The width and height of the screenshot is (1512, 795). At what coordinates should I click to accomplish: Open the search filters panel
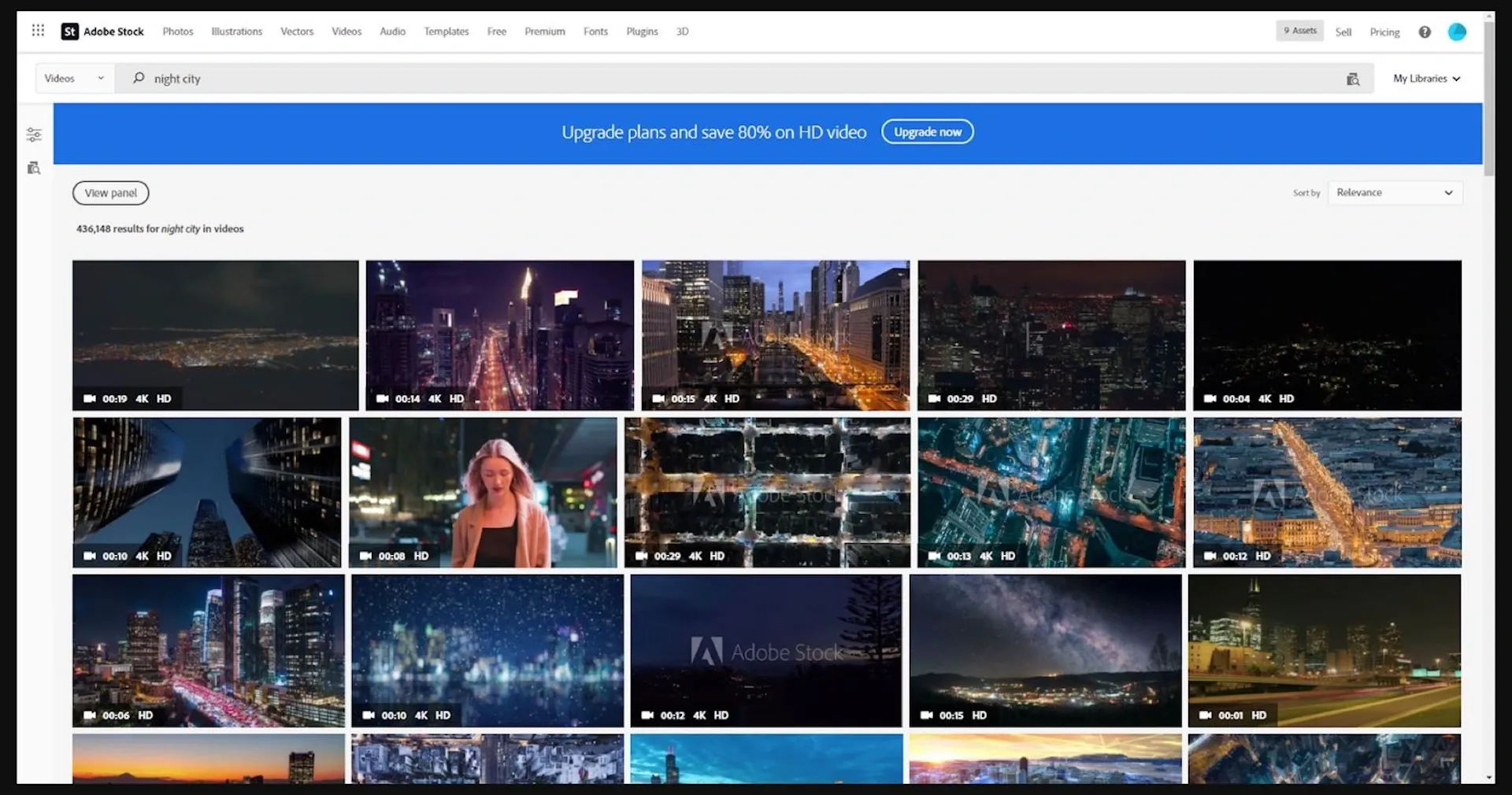click(34, 134)
